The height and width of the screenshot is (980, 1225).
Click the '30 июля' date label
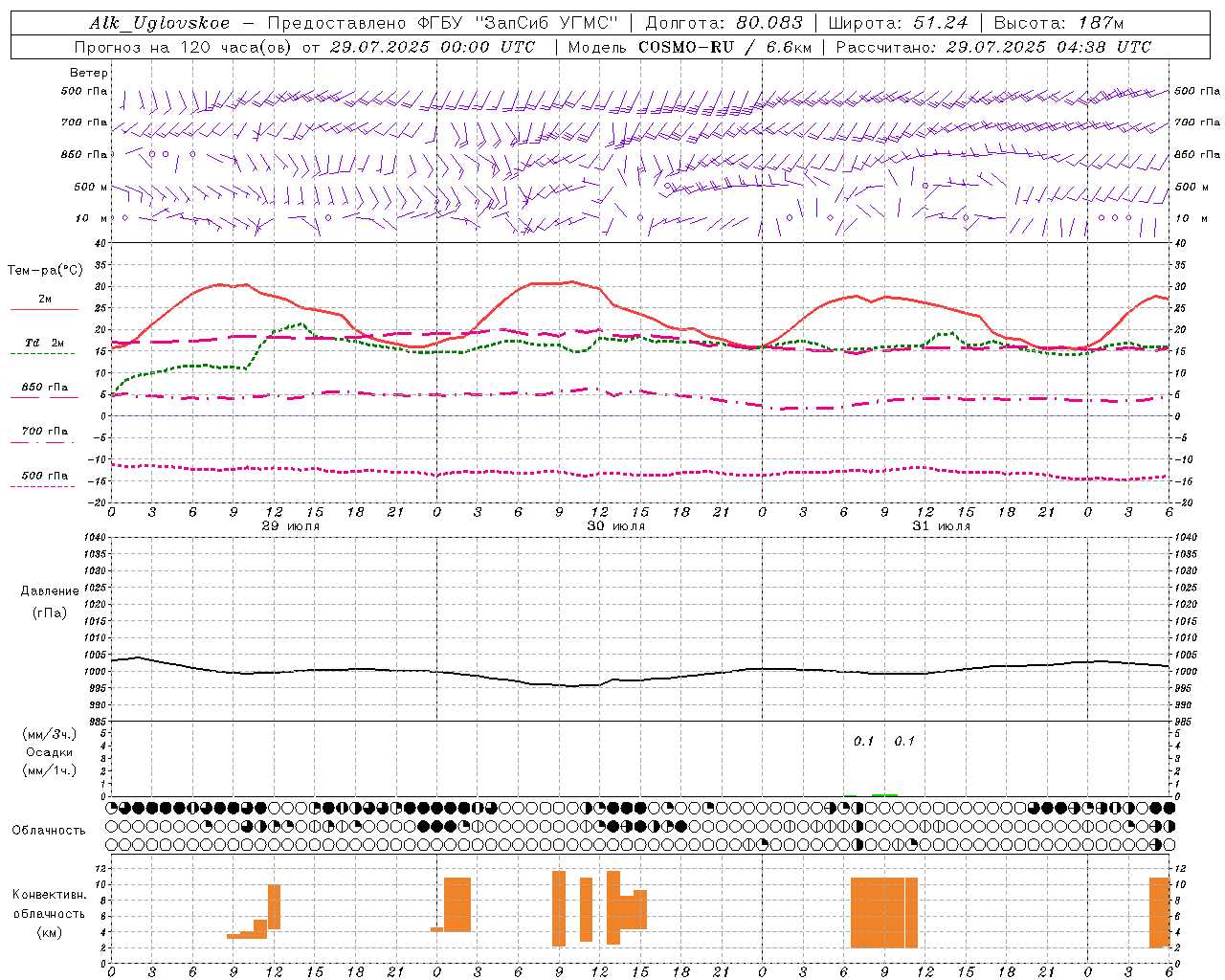(x=616, y=526)
